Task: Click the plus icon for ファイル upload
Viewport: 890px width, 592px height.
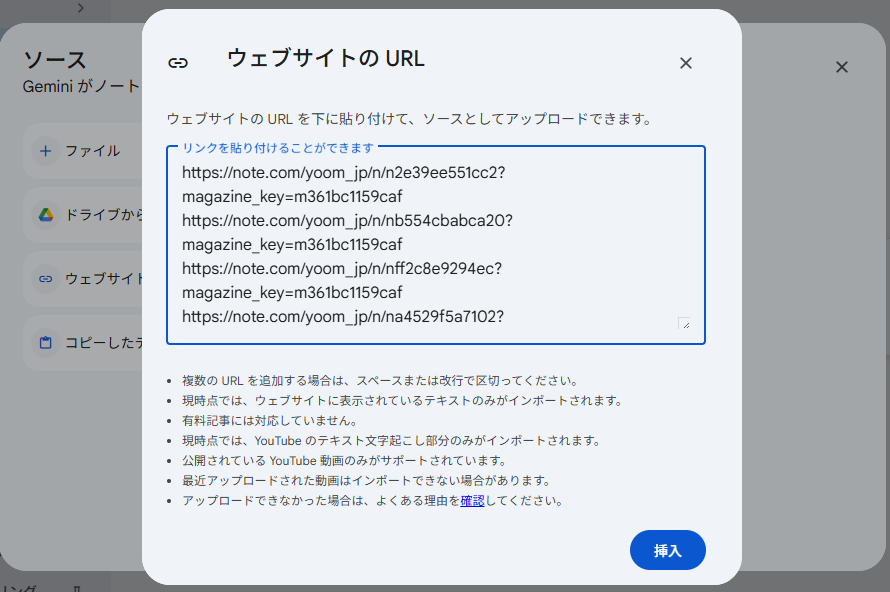Action: (x=46, y=151)
